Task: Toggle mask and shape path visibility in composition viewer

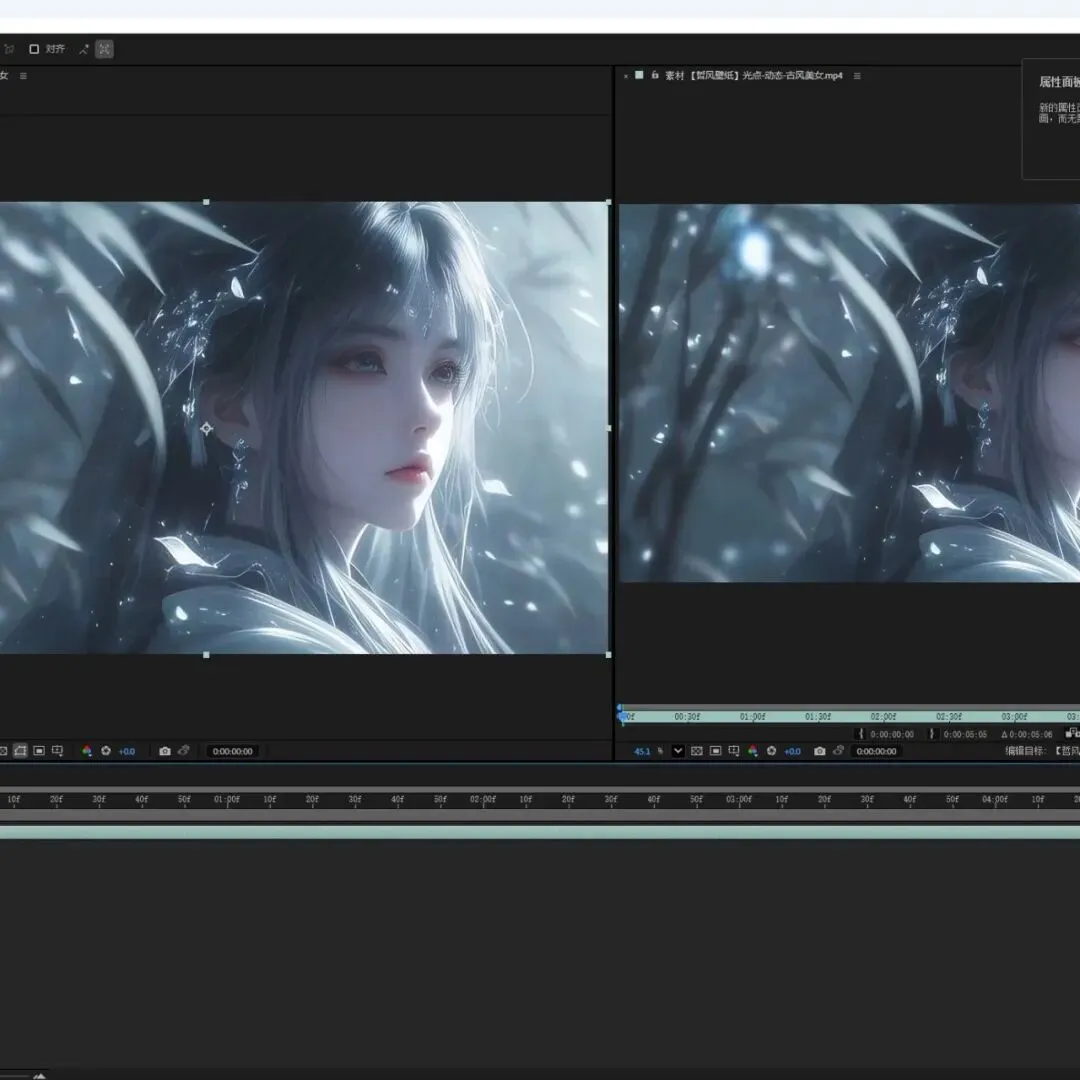Action: pyautogui.click(x=21, y=751)
